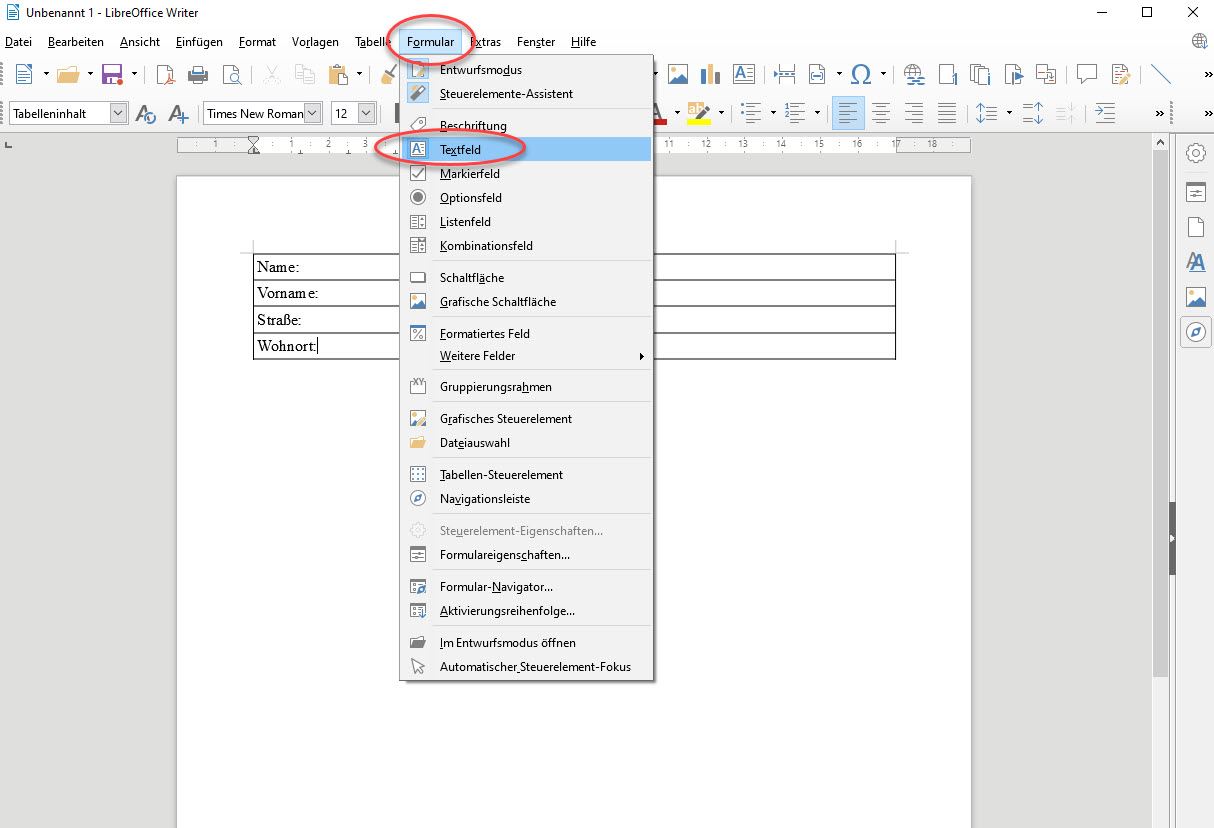Open Formulareigenschaften... dialog
Viewport: 1214px width, 828px height.
tap(526, 555)
